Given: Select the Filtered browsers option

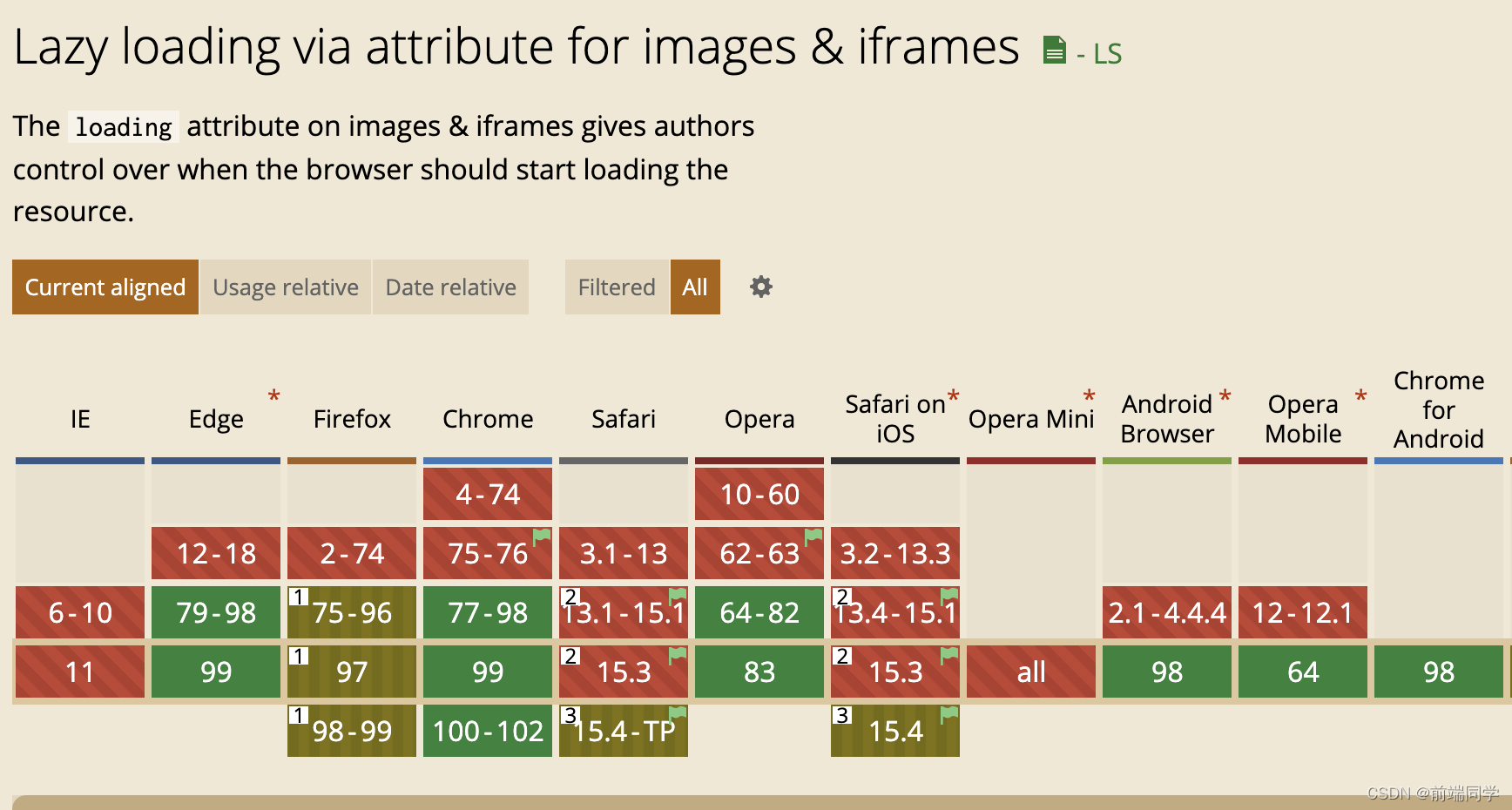Looking at the screenshot, I should (x=617, y=287).
